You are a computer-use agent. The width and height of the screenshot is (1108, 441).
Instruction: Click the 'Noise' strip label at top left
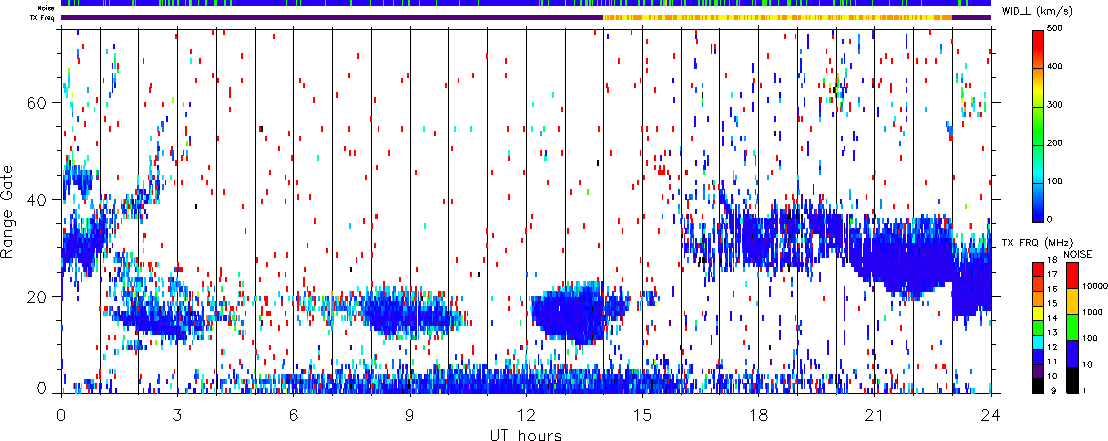(x=47, y=7)
